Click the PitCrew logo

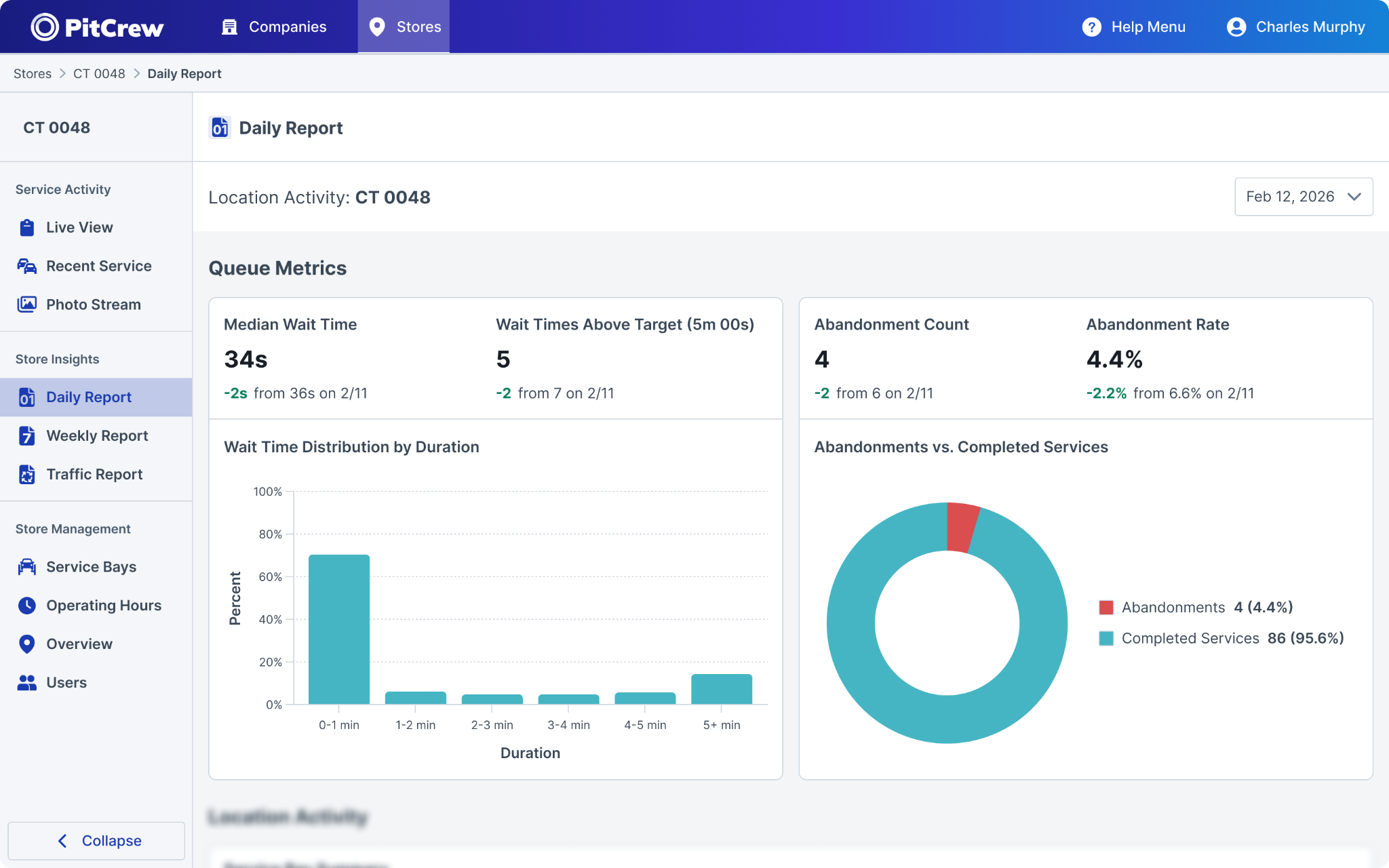(x=97, y=27)
